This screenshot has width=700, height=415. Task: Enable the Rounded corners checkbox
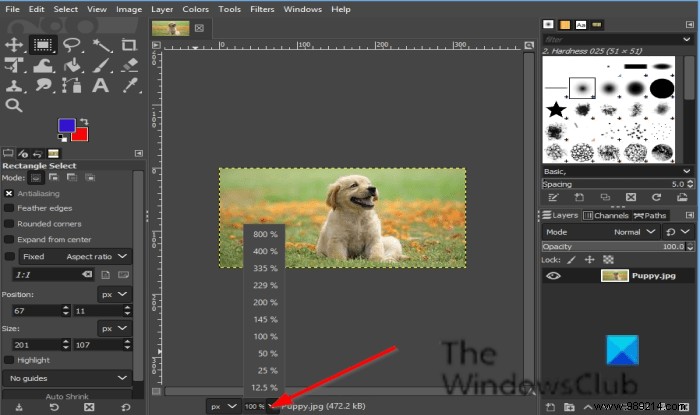tap(9, 224)
